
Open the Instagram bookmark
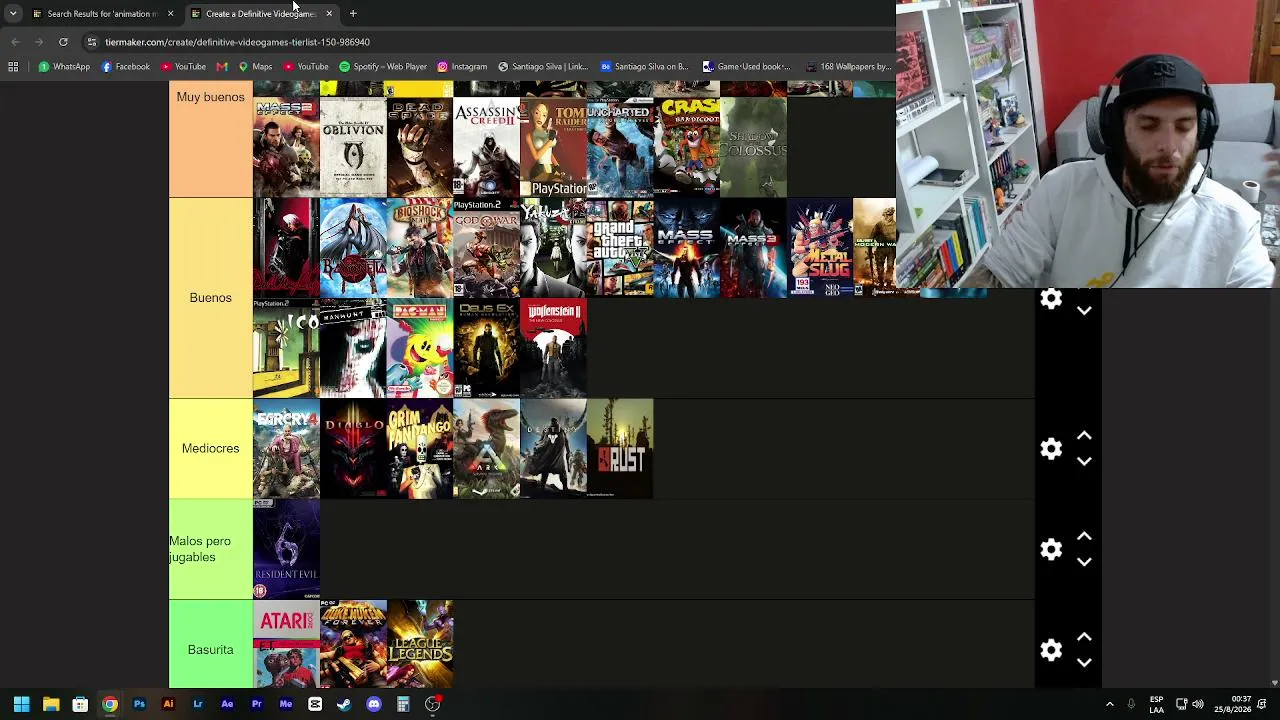pos(462,67)
